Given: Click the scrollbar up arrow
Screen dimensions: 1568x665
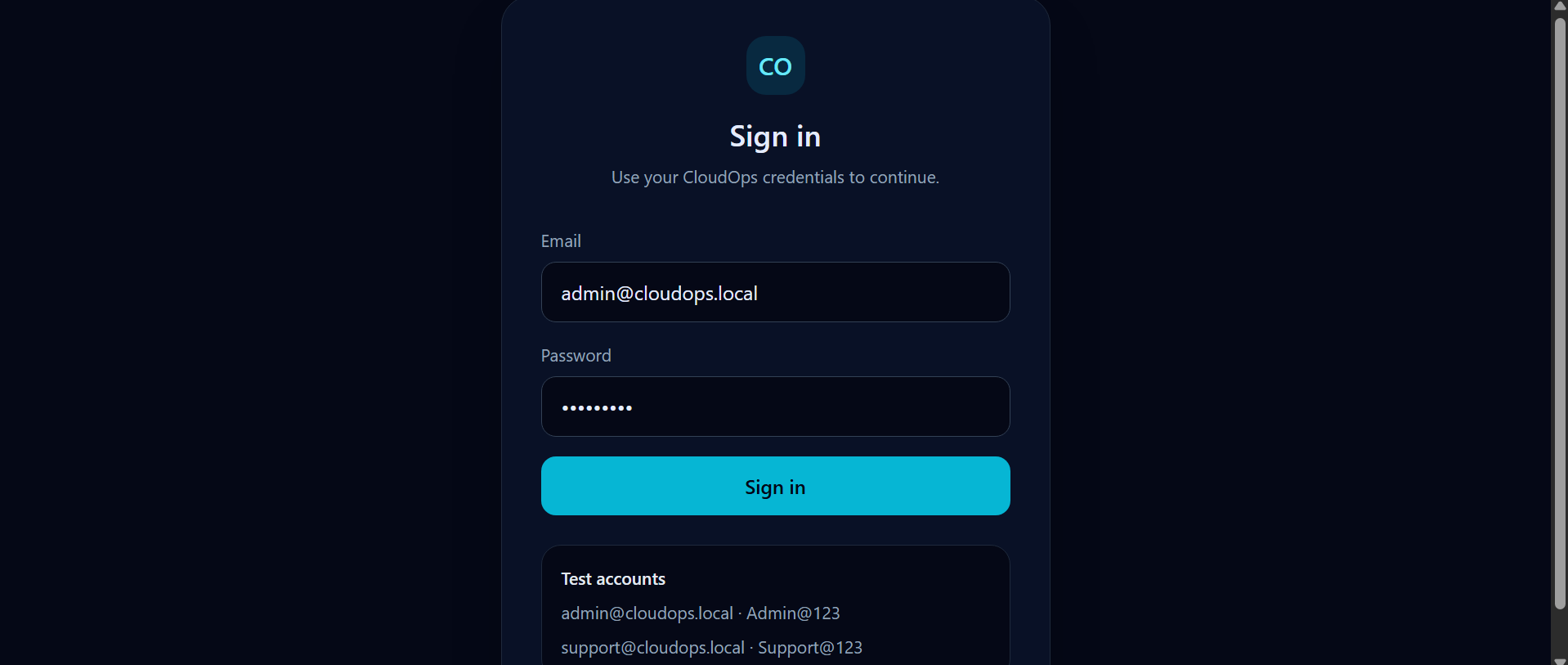Looking at the screenshot, I should pyautogui.click(x=1560, y=5).
